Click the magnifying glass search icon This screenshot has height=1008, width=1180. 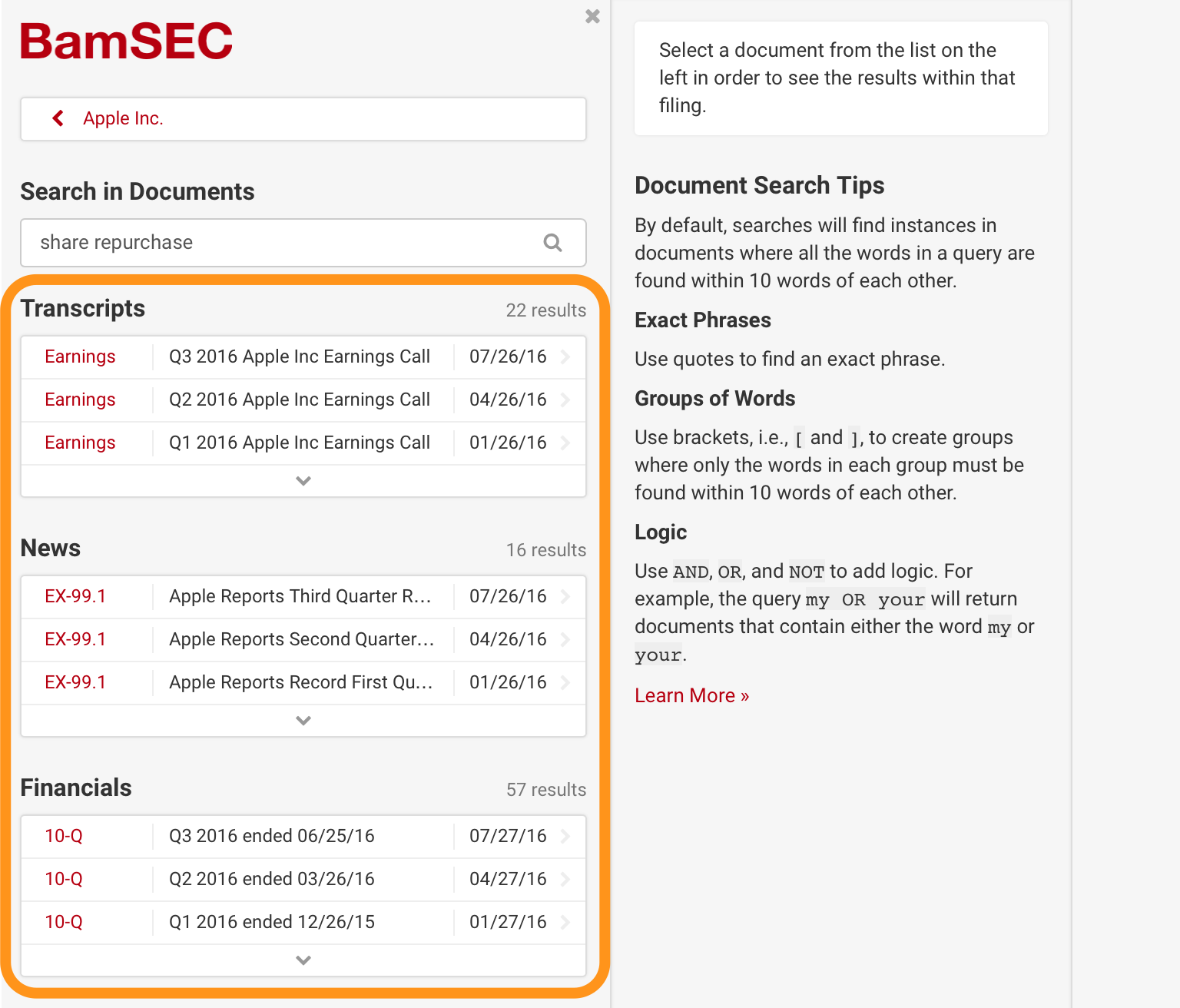point(552,243)
